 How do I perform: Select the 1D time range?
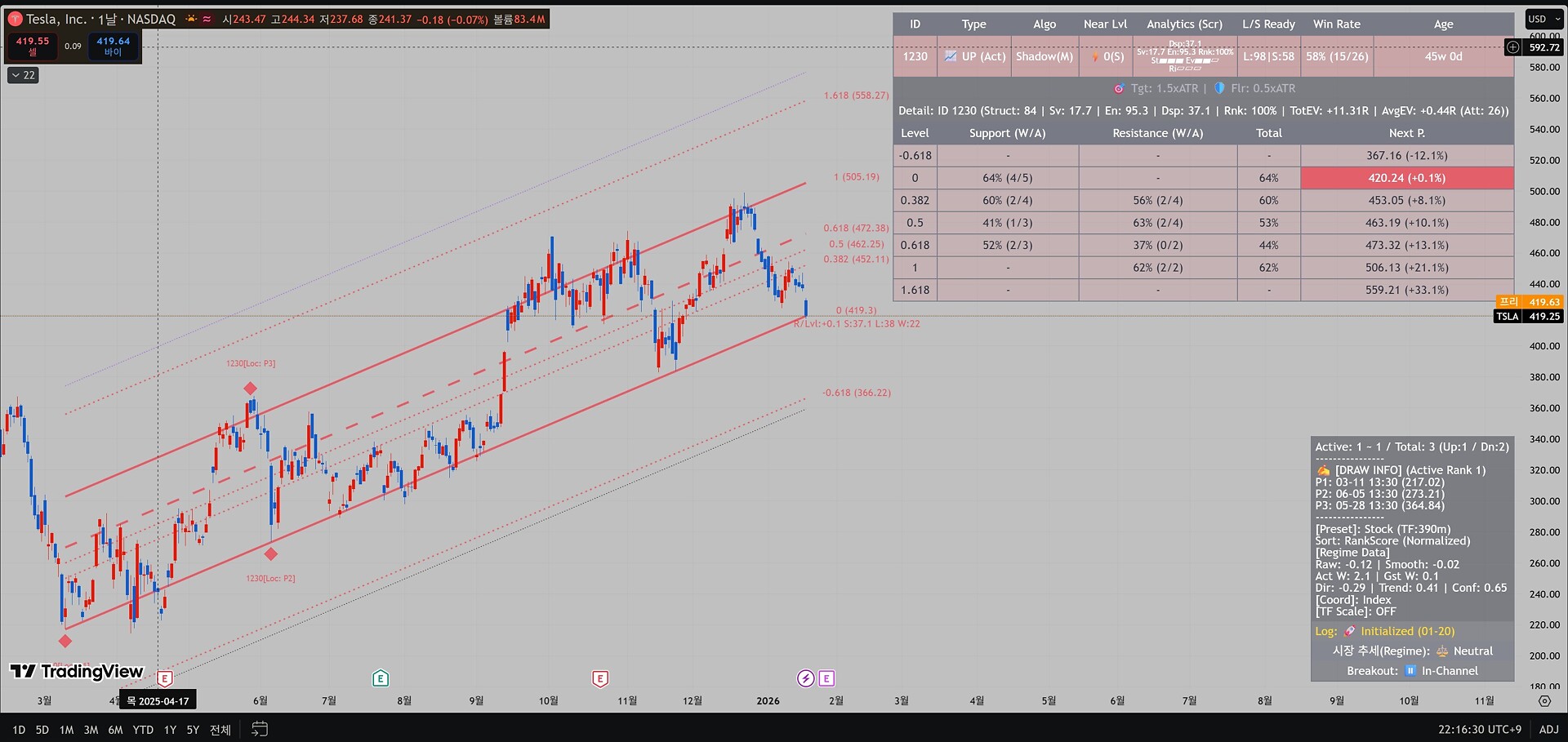click(x=18, y=730)
